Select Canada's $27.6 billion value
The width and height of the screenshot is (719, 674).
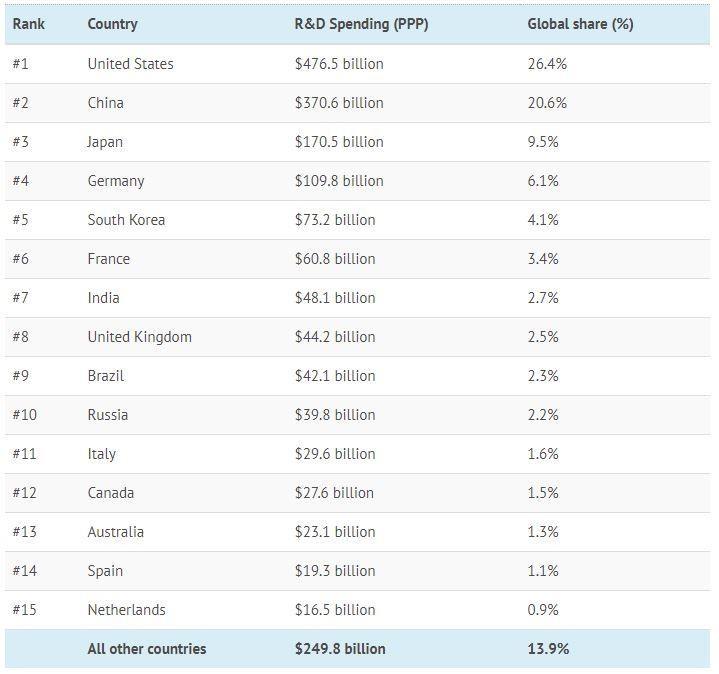[x=334, y=493]
